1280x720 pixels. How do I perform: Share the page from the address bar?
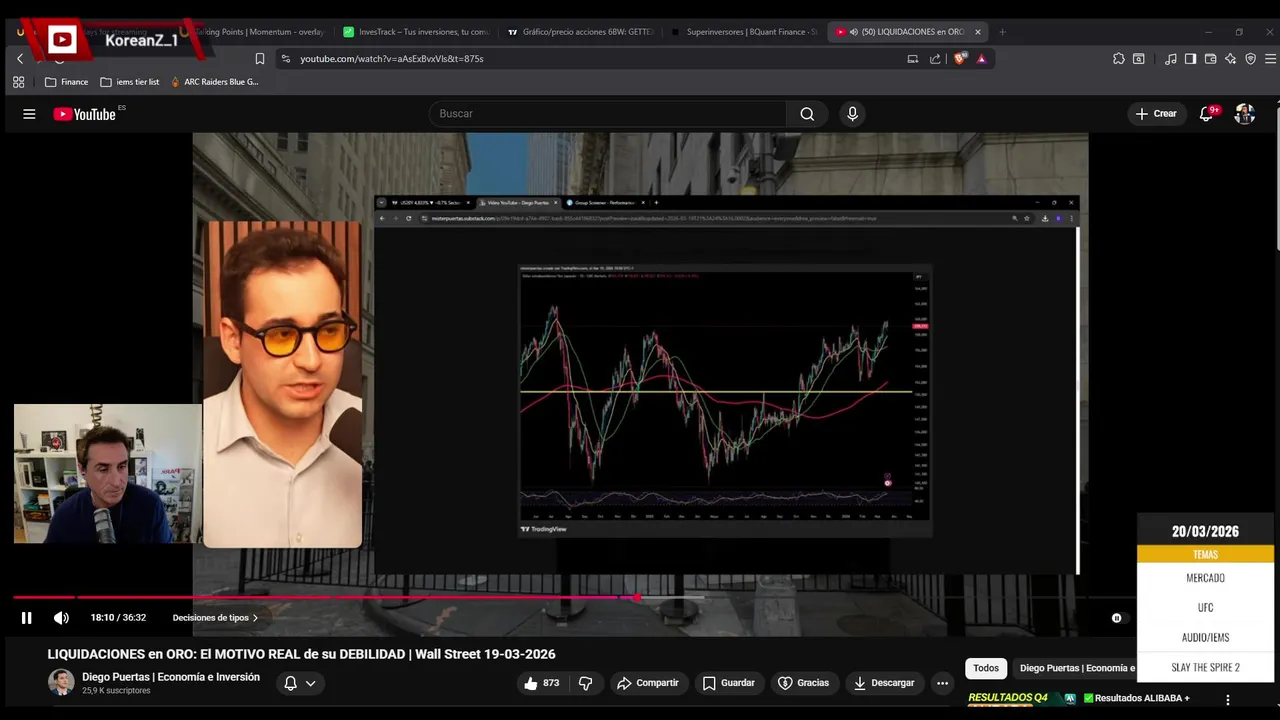tap(935, 59)
